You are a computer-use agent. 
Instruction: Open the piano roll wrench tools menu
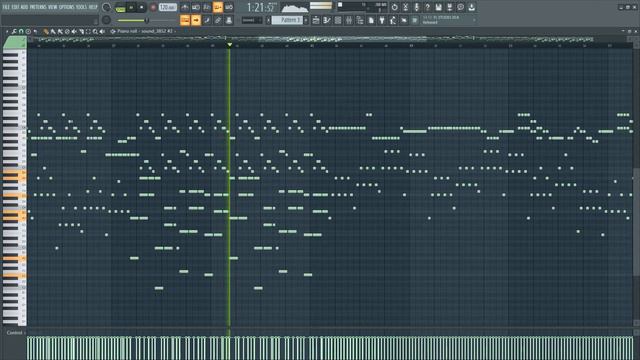[14, 31]
